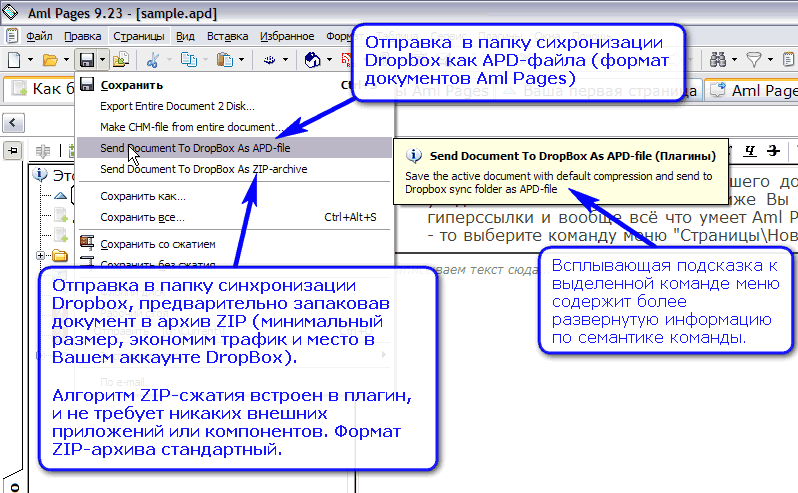
Task: Click the red RSS toolbar icon
Action: (x=347, y=60)
